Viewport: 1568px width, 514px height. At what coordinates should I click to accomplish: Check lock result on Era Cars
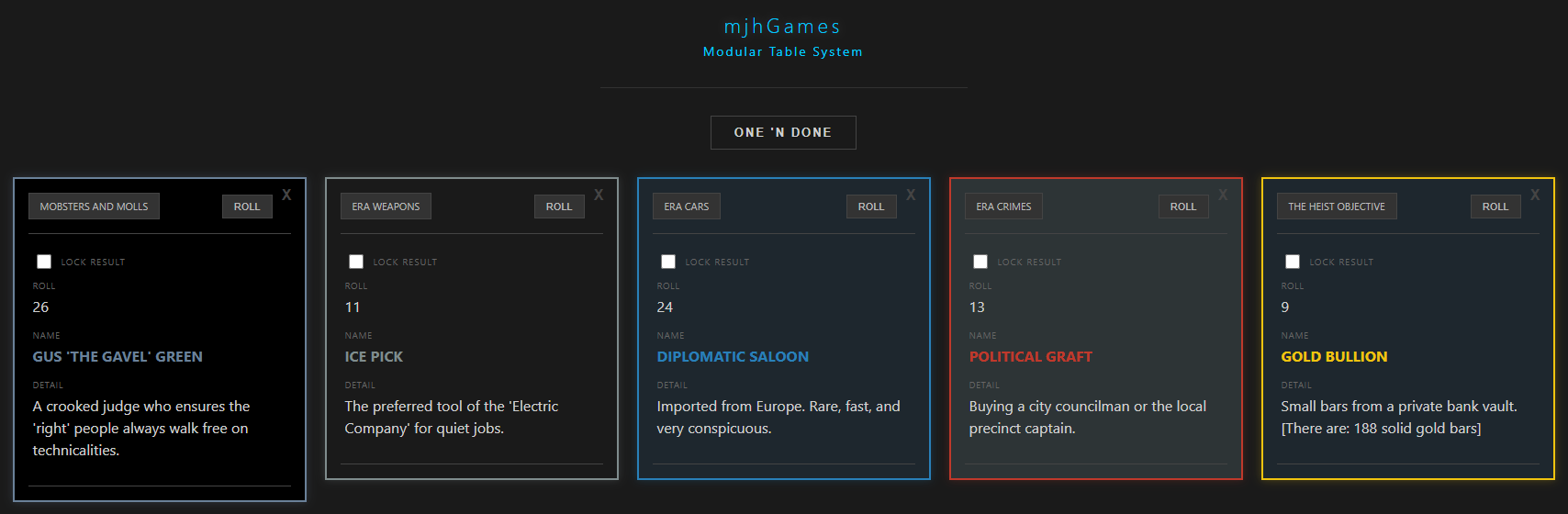click(668, 262)
